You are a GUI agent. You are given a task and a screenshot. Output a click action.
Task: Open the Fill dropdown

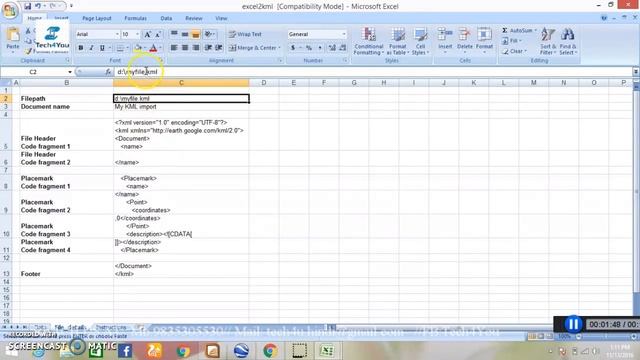511,41
